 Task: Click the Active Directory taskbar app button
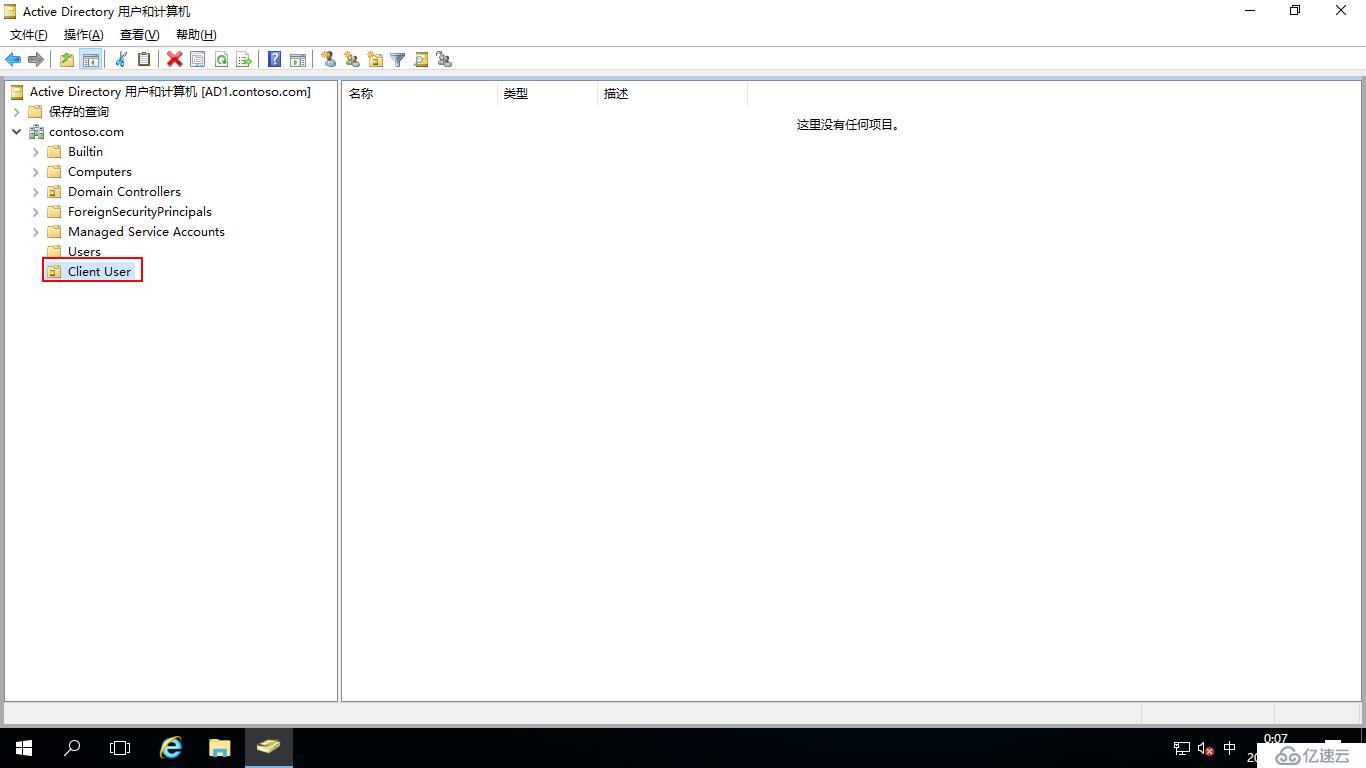[x=268, y=748]
